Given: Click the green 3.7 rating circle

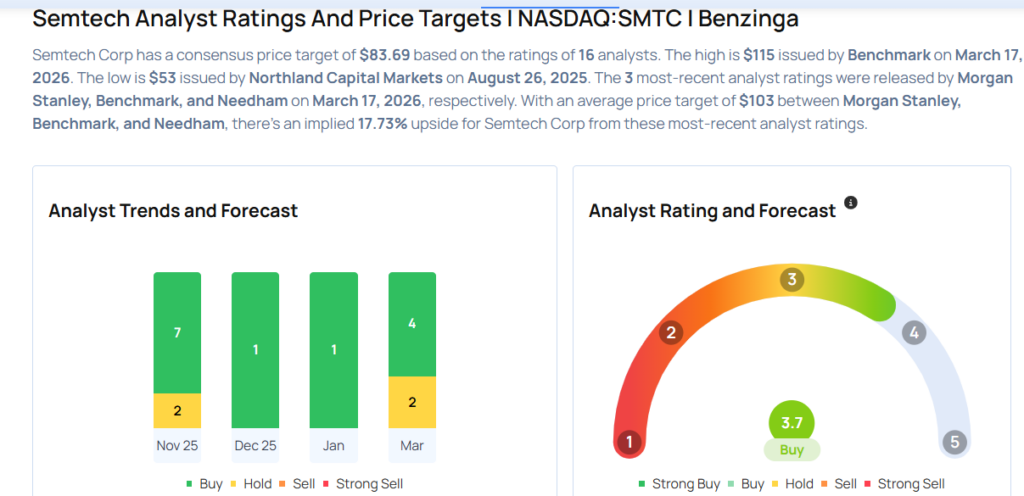Looking at the screenshot, I should pyautogui.click(x=791, y=420).
